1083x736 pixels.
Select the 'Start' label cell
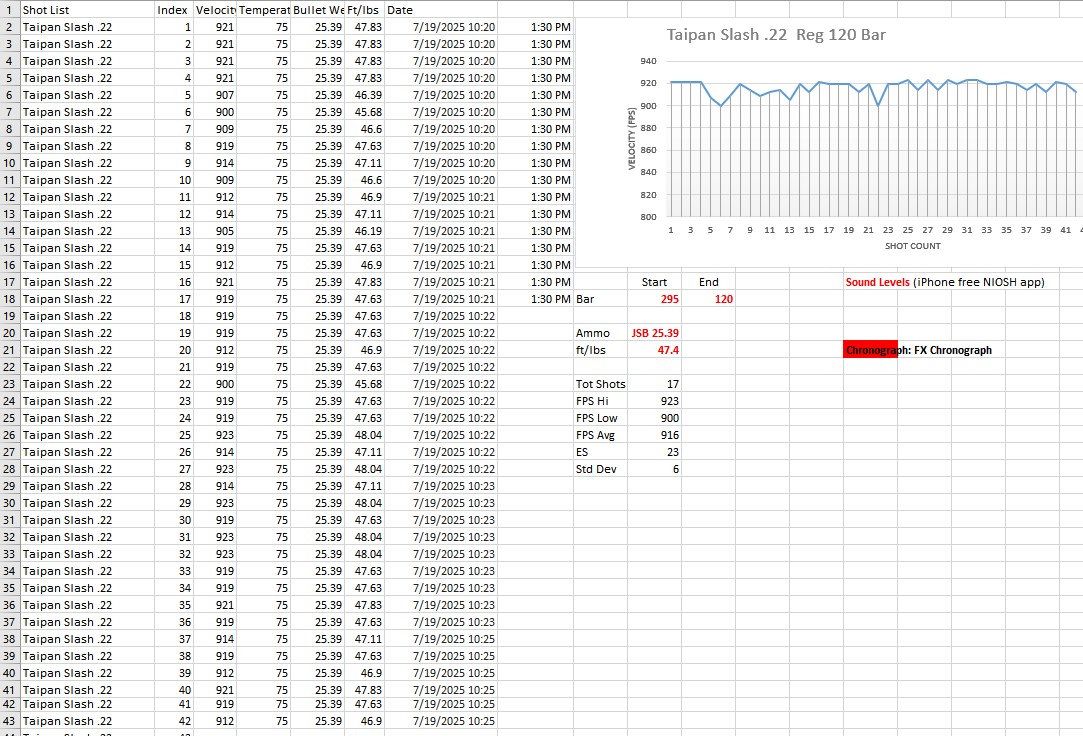point(654,282)
